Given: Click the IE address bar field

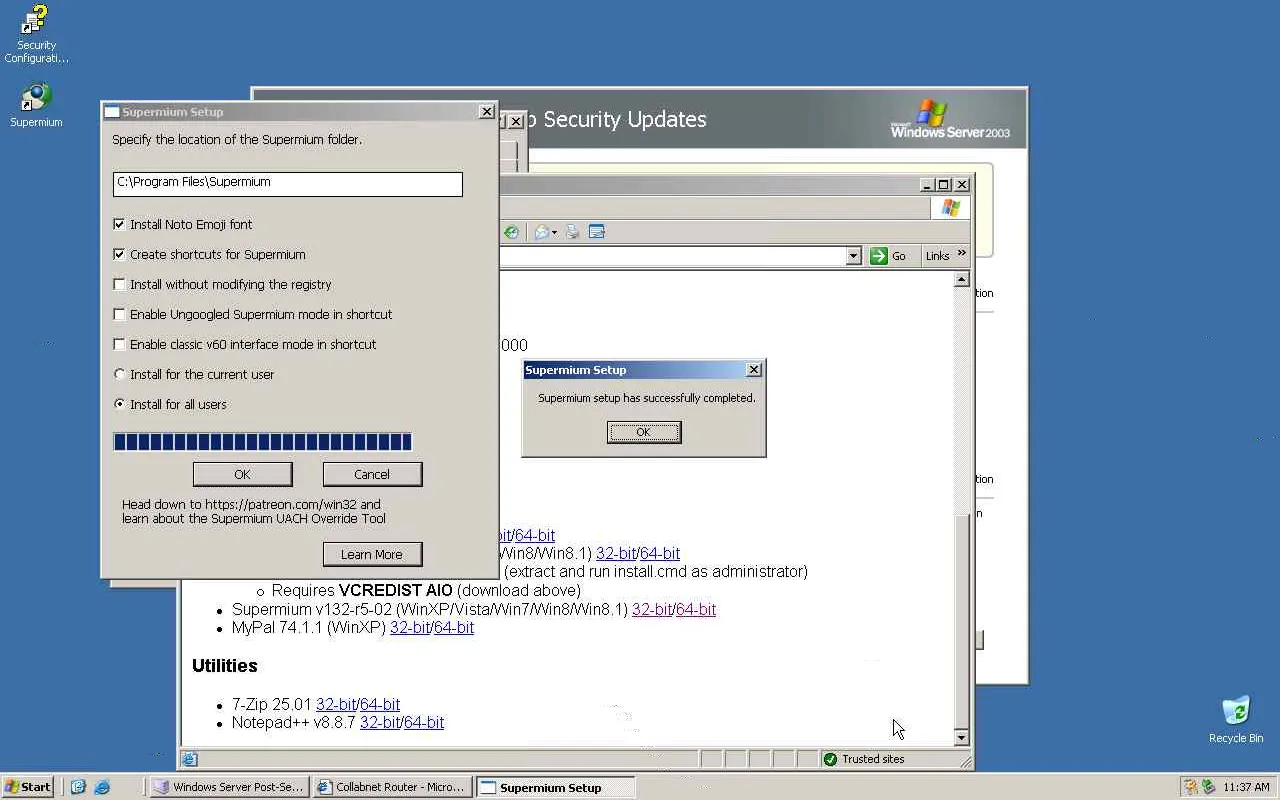Looking at the screenshot, I should 672,256.
